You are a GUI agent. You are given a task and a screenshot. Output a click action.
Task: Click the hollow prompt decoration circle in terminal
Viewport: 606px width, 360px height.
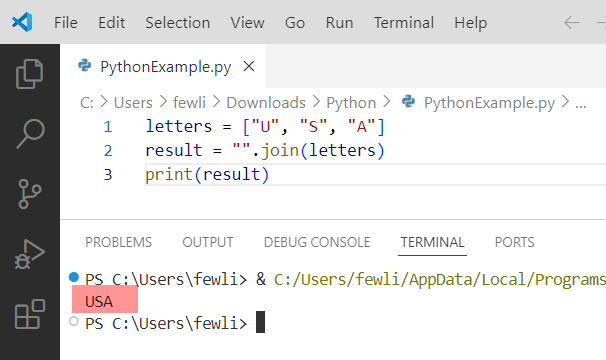click(x=74, y=321)
